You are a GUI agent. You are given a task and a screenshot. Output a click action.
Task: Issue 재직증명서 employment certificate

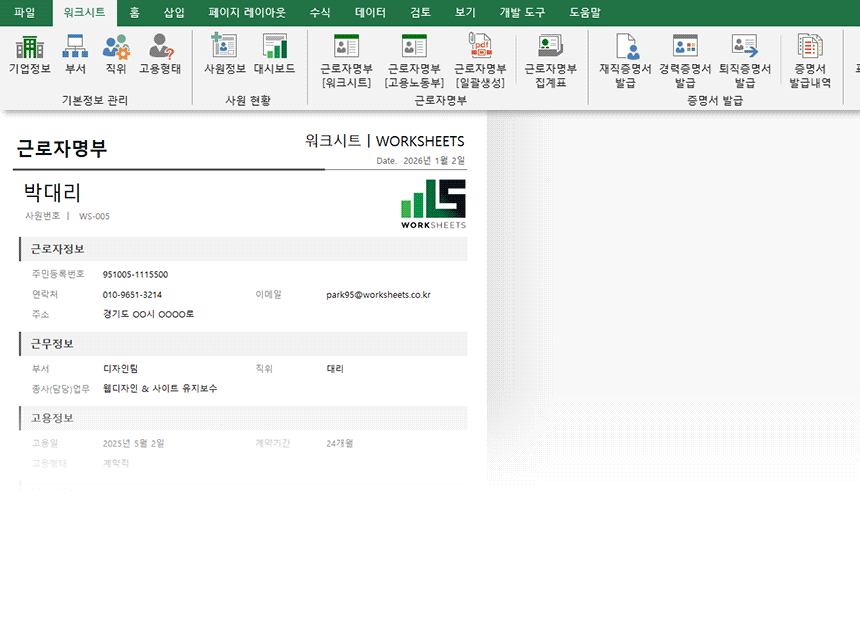coord(626,59)
